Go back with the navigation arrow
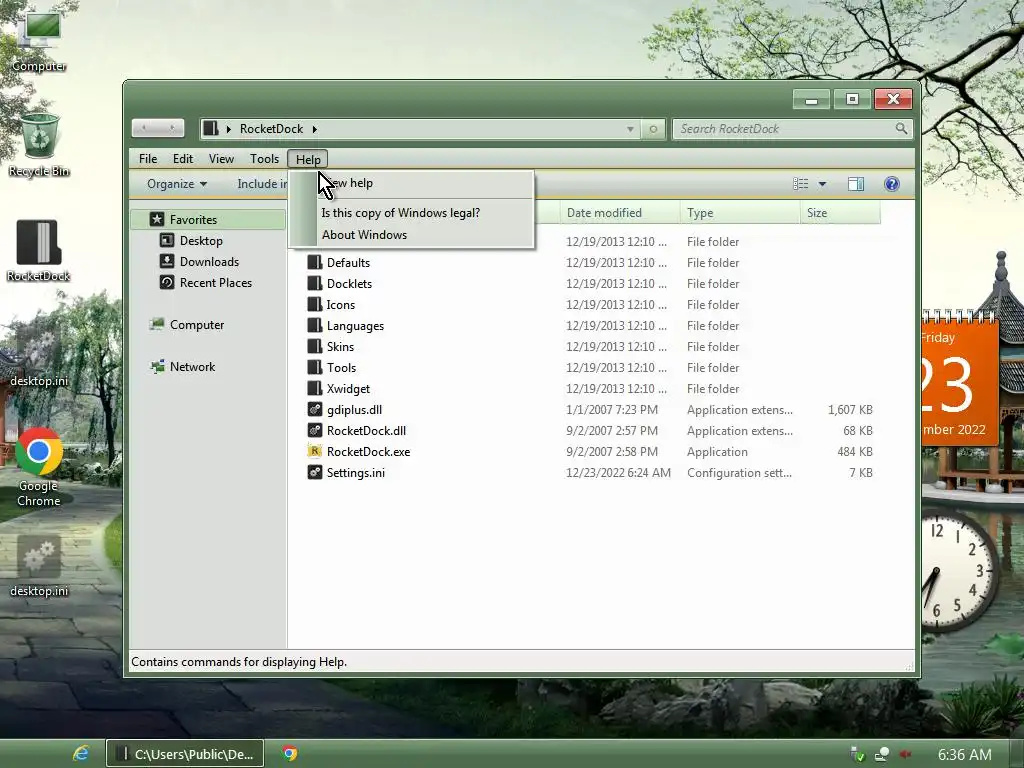This screenshot has height=768, width=1024. tap(144, 128)
